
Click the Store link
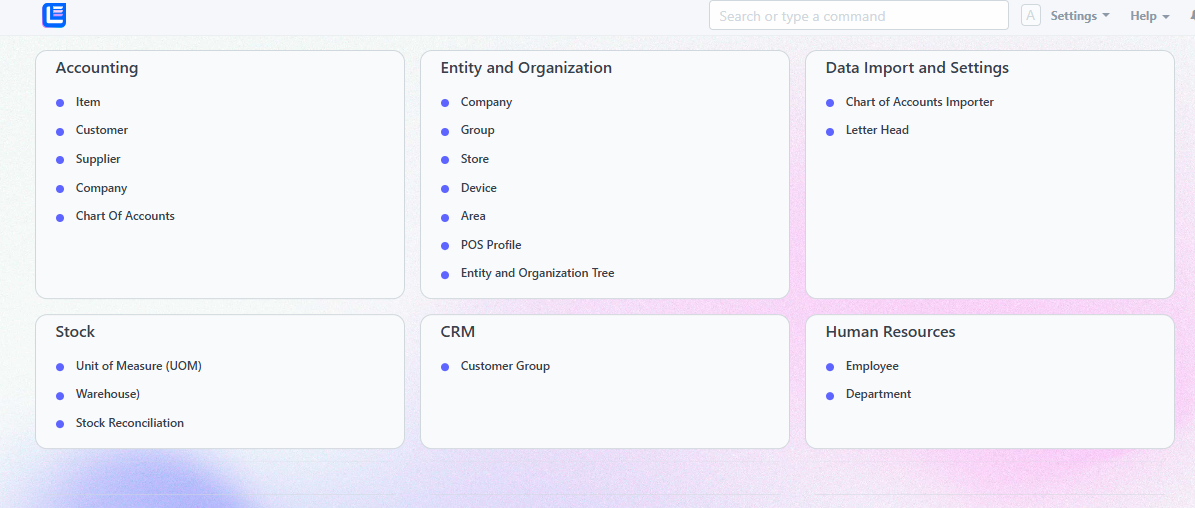tap(474, 159)
